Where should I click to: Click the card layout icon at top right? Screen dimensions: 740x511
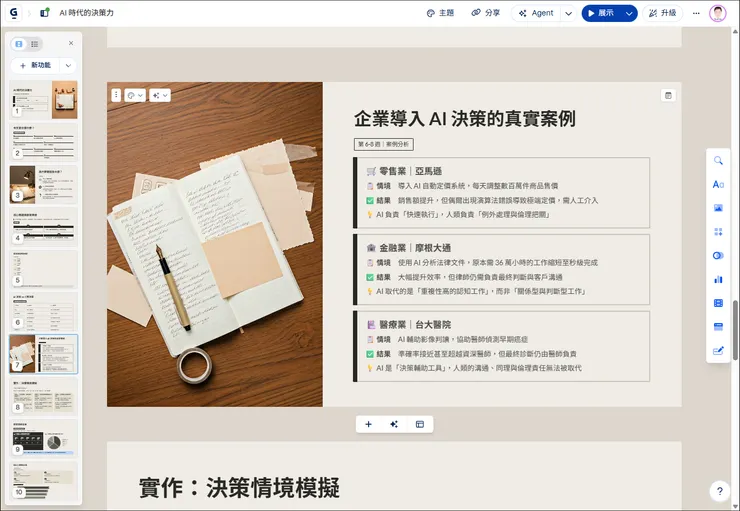[x=668, y=95]
